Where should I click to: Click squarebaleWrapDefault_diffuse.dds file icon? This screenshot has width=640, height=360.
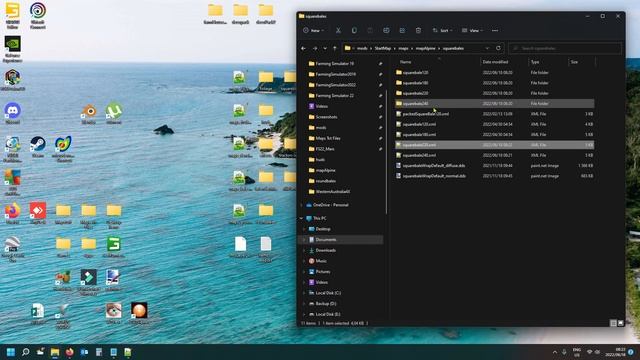(x=399, y=166)
